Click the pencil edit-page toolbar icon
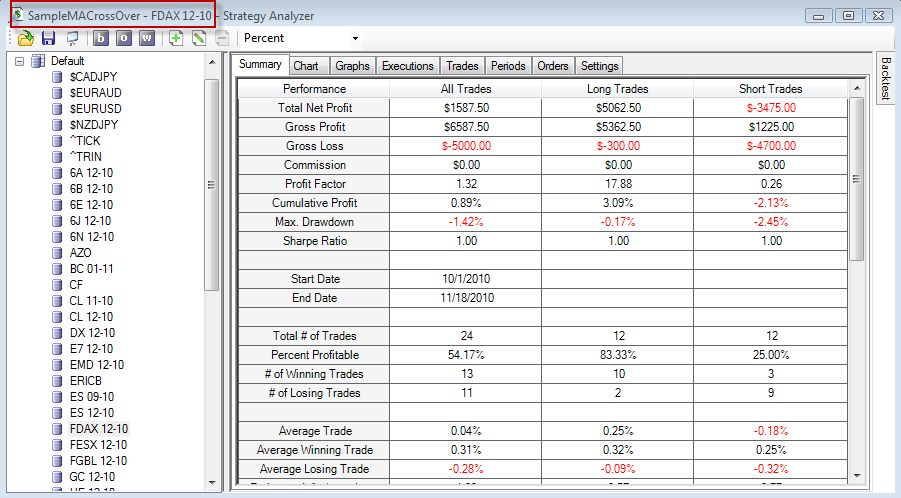Viewport: 901px width, 498px height. (x=199, y=38)
